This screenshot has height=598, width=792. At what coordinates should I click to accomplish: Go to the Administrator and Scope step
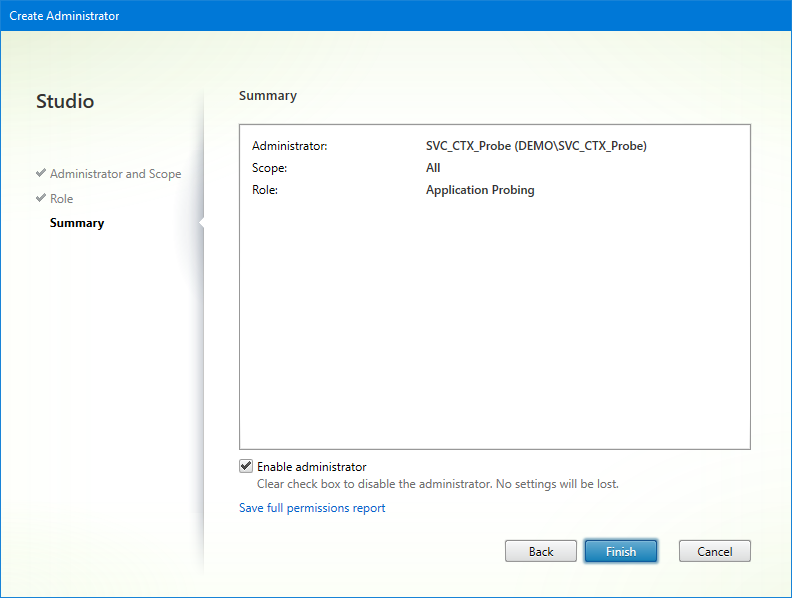(x=115, y=174)
